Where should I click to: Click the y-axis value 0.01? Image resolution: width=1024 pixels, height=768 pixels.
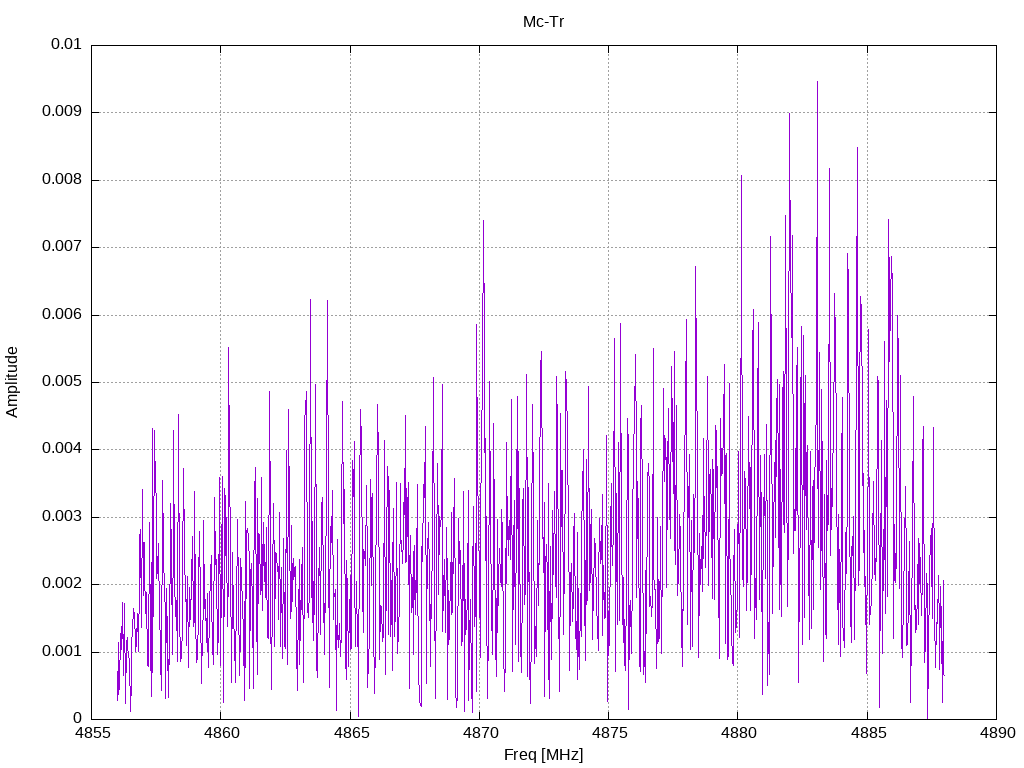click(66, 44)
